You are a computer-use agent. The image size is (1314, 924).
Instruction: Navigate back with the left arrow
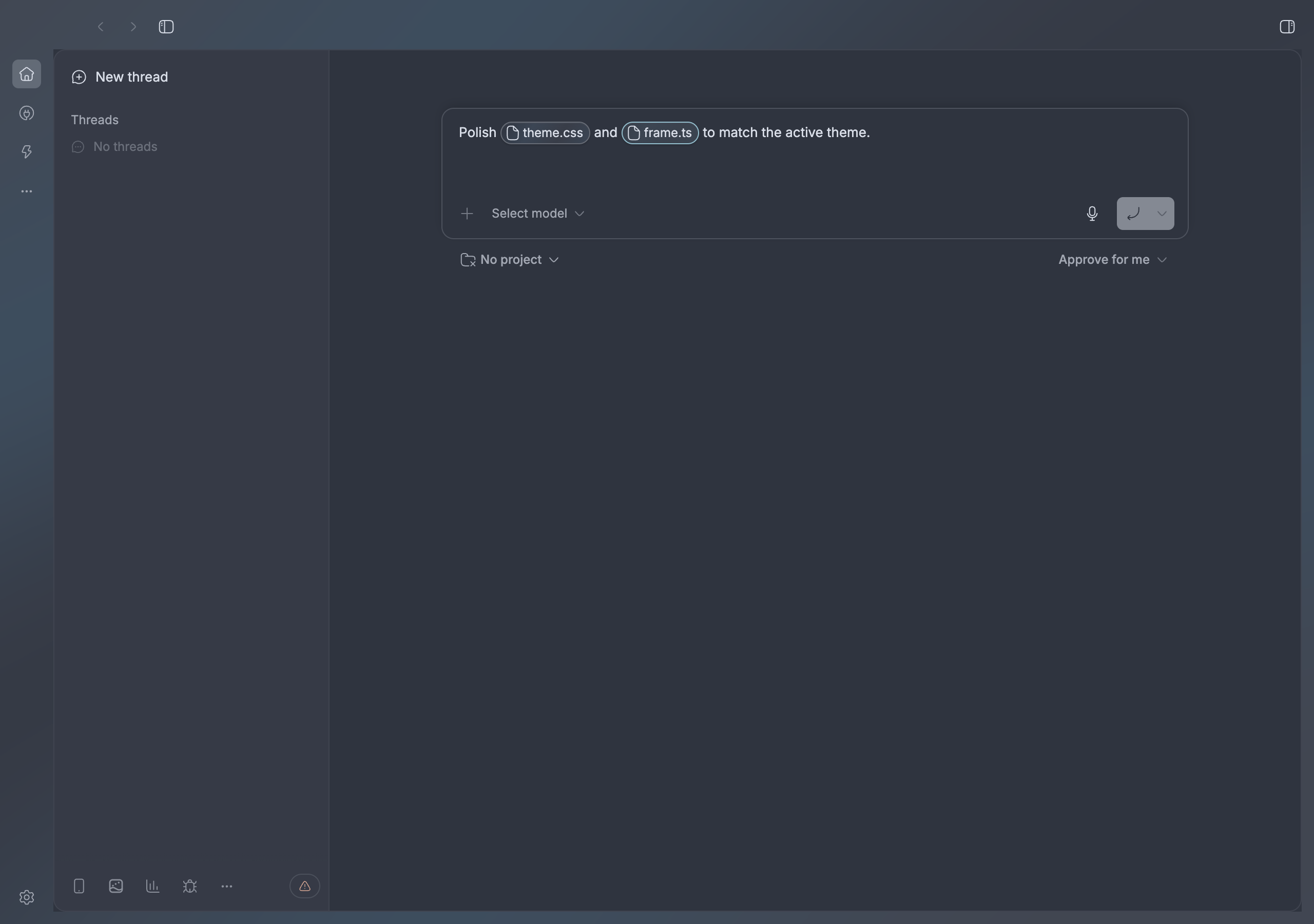point(101,27)
